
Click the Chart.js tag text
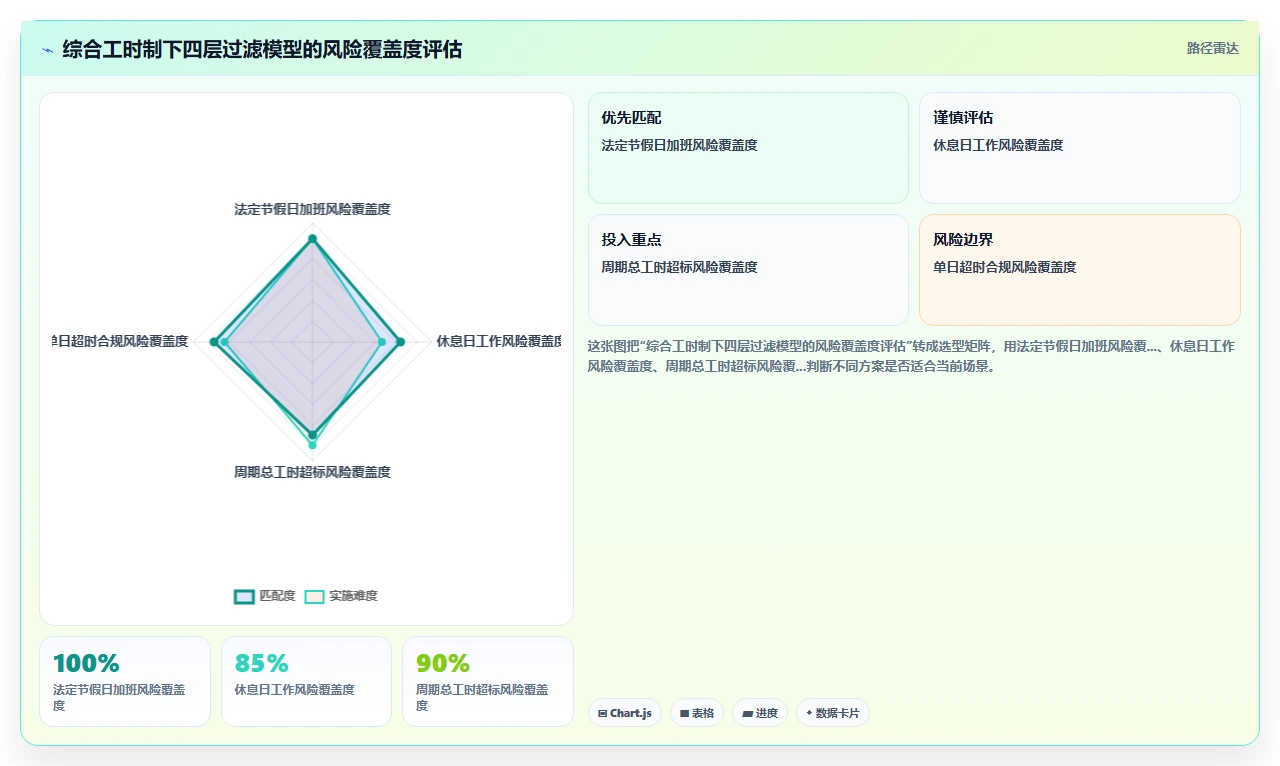pyautogui.click(x=631, y=713)
